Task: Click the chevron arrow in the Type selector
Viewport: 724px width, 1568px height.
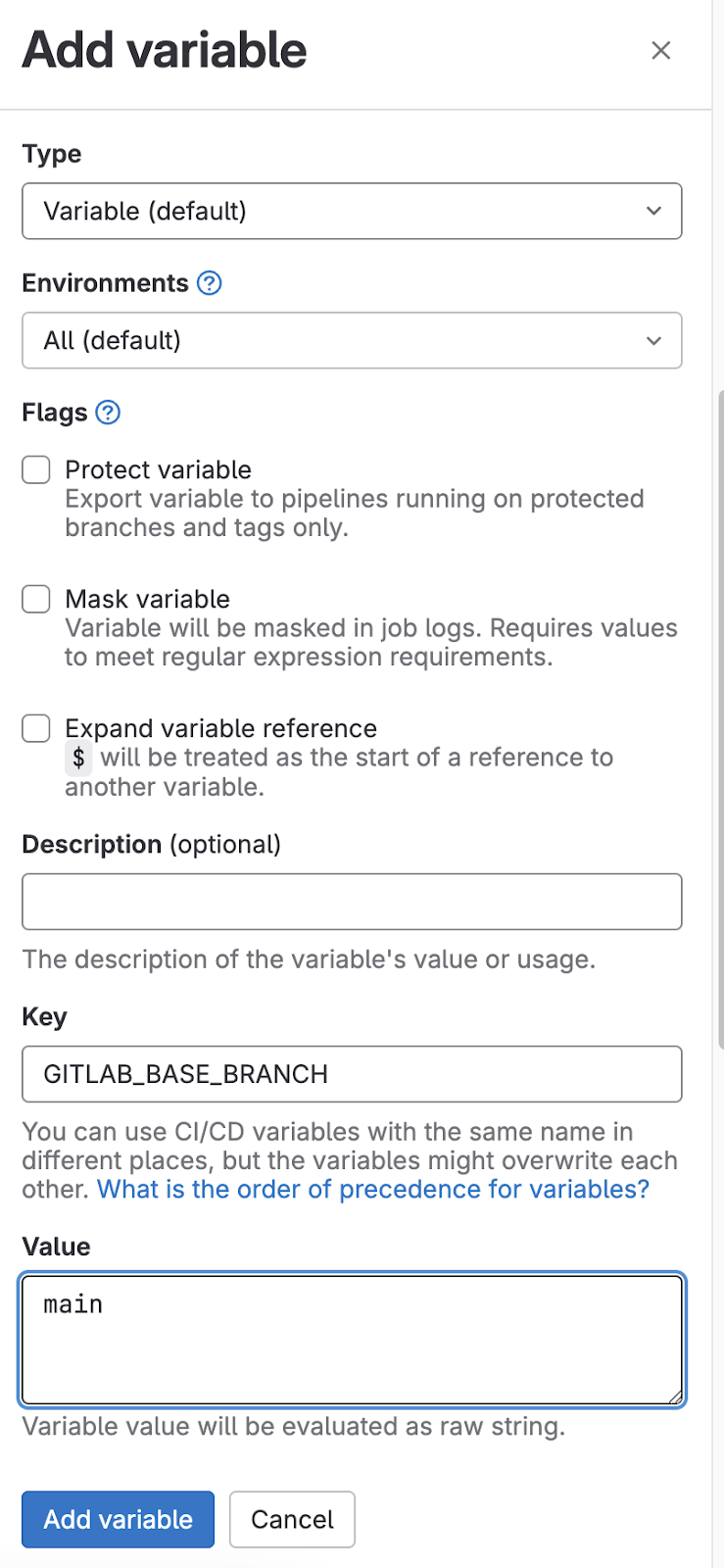Action: (653, 211)
